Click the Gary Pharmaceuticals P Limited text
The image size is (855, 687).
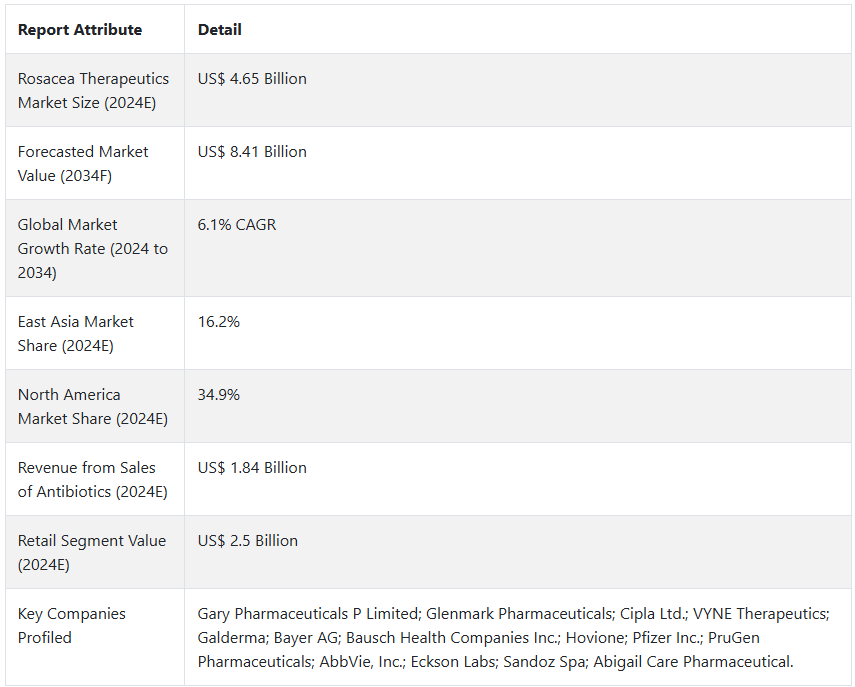point(308,614)
